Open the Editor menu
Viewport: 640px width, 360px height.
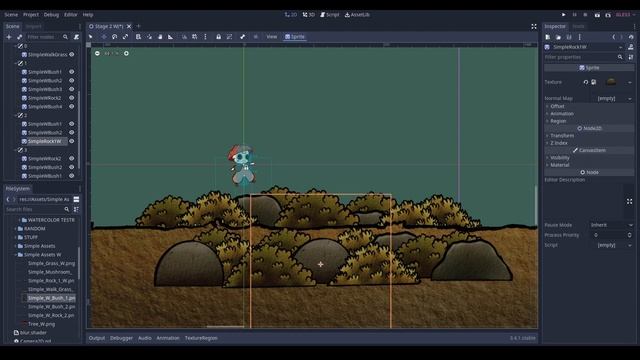pos(70,15)
